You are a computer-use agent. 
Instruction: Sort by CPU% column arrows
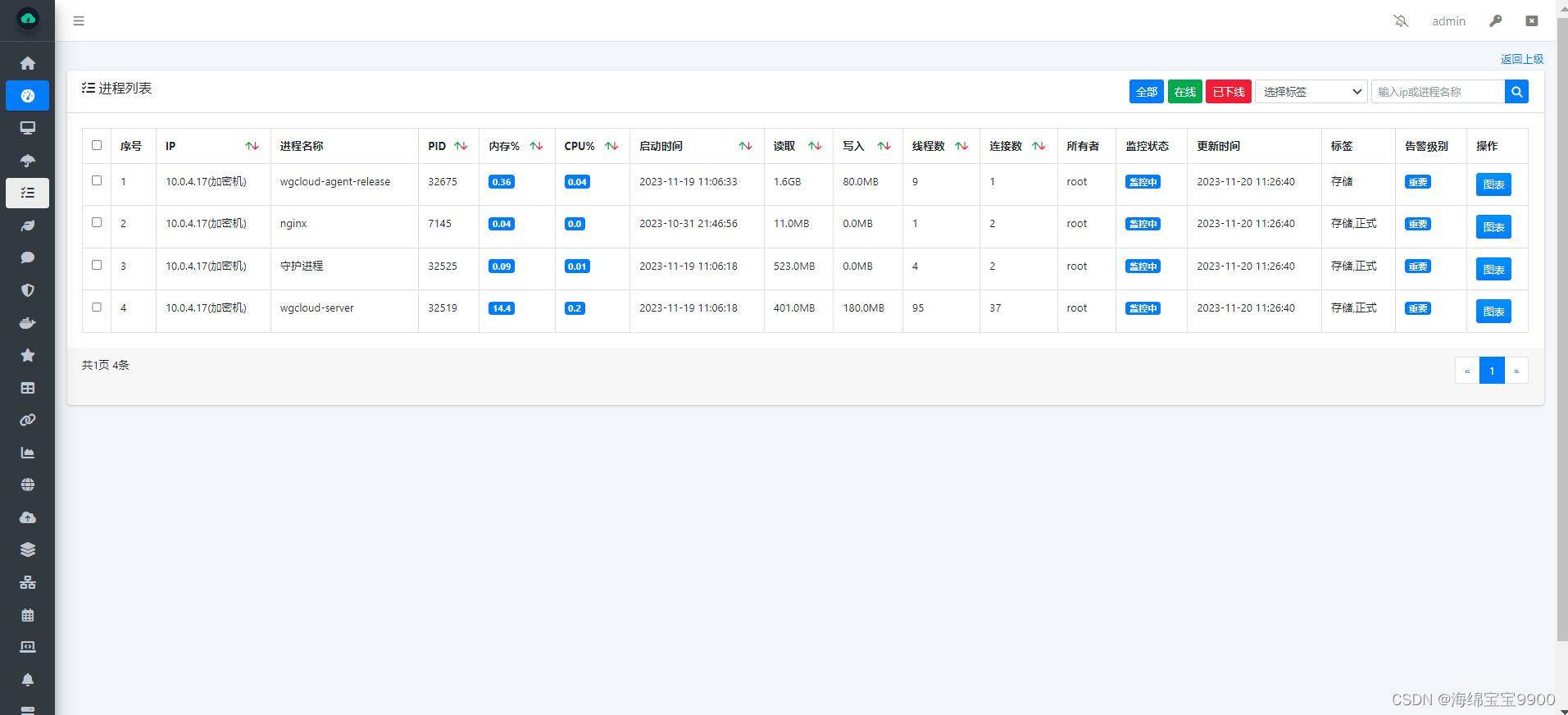click(611, 146)
